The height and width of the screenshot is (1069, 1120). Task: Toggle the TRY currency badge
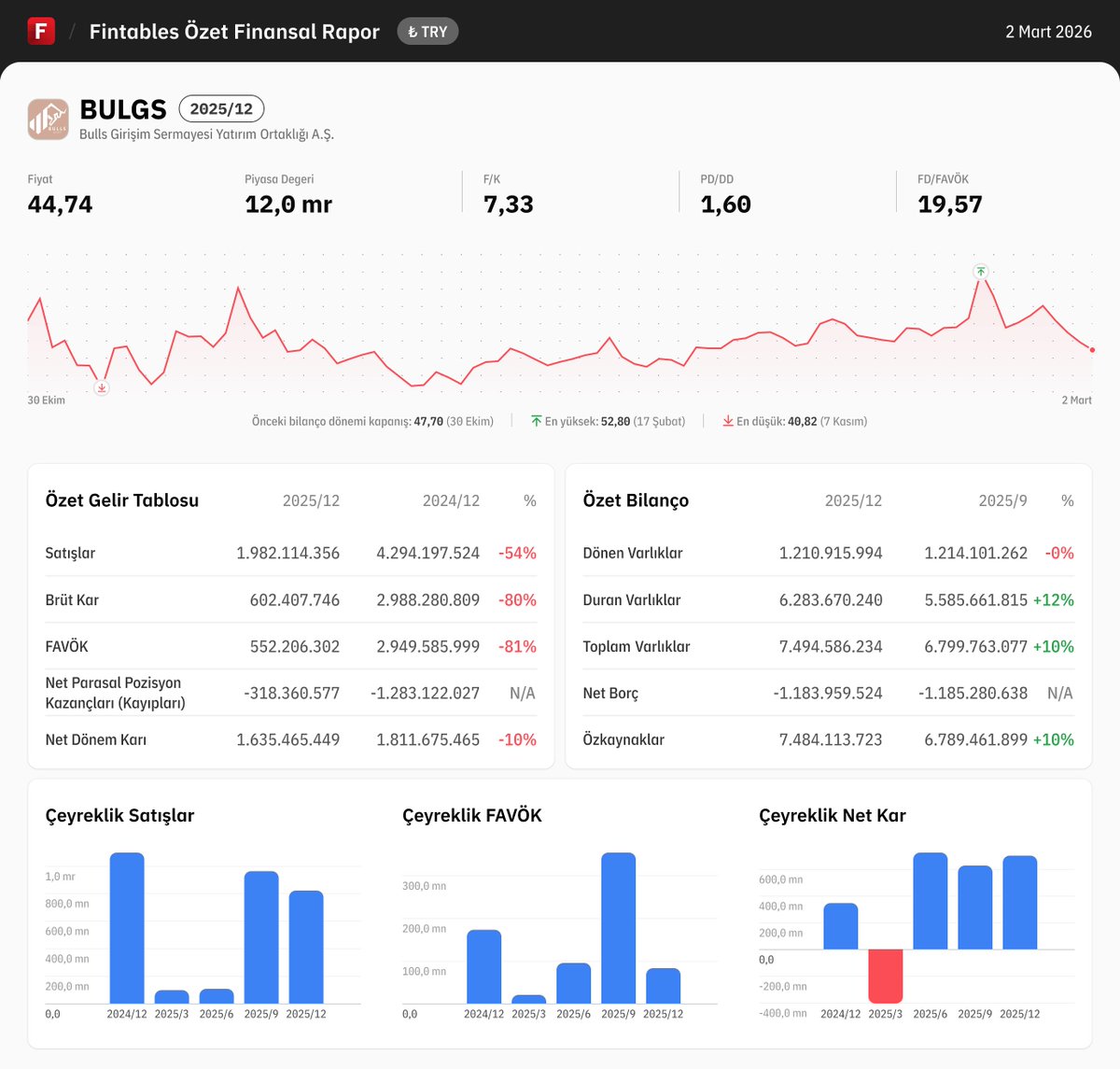[x=427, y=31]
